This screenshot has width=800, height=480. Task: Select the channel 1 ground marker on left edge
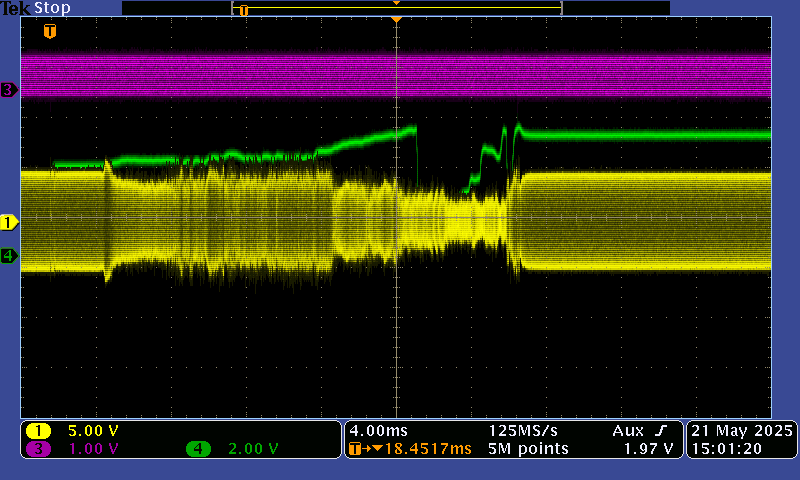9,221
